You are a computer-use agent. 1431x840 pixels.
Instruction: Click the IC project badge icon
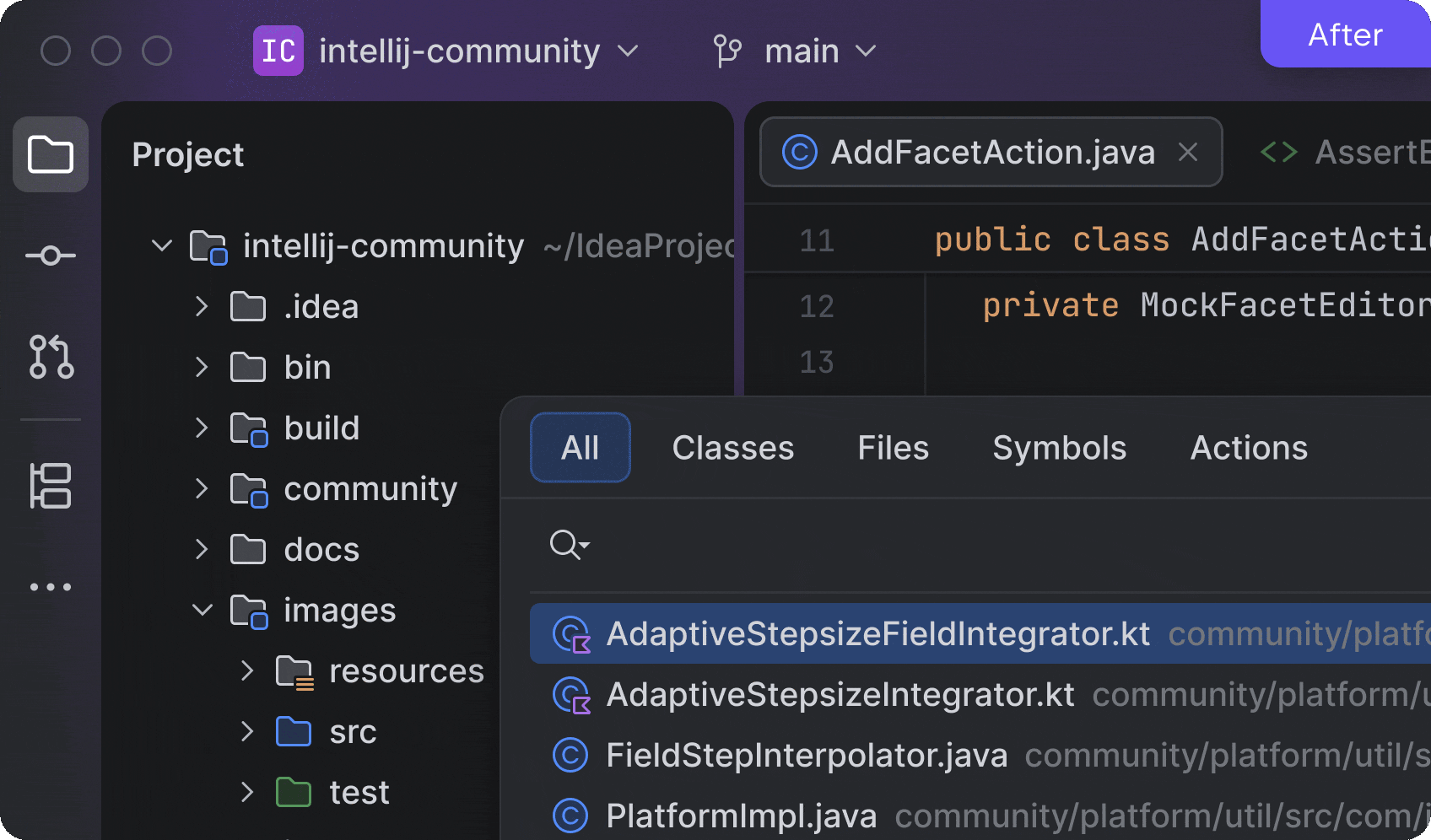(278, 51)
